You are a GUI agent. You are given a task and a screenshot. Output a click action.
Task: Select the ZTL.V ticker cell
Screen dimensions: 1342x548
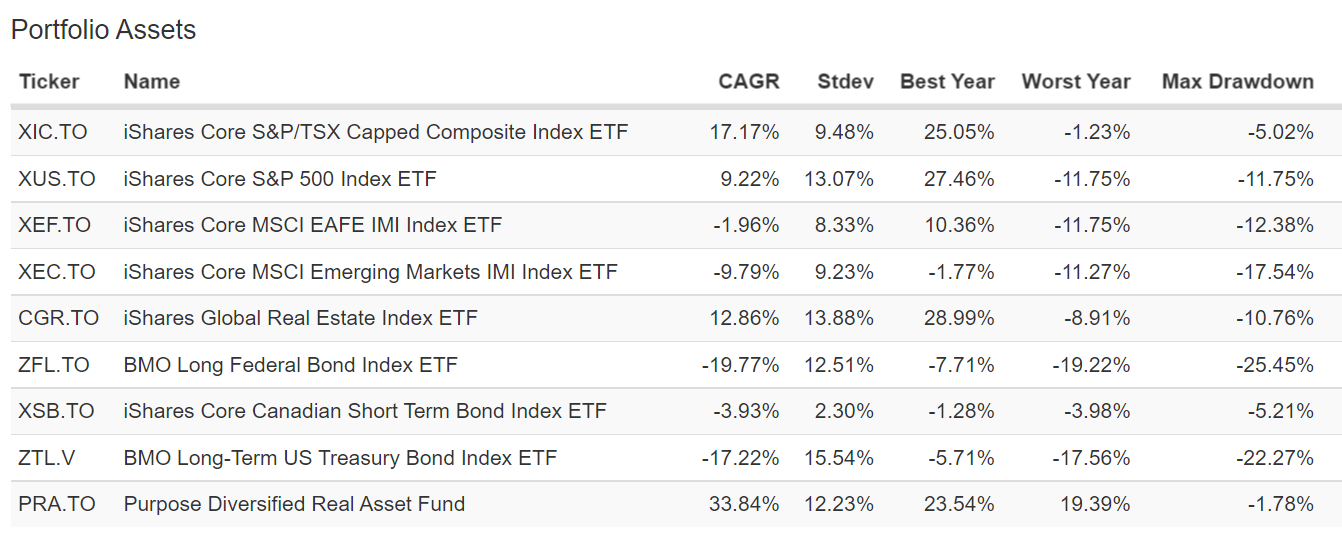click(47, 458)
